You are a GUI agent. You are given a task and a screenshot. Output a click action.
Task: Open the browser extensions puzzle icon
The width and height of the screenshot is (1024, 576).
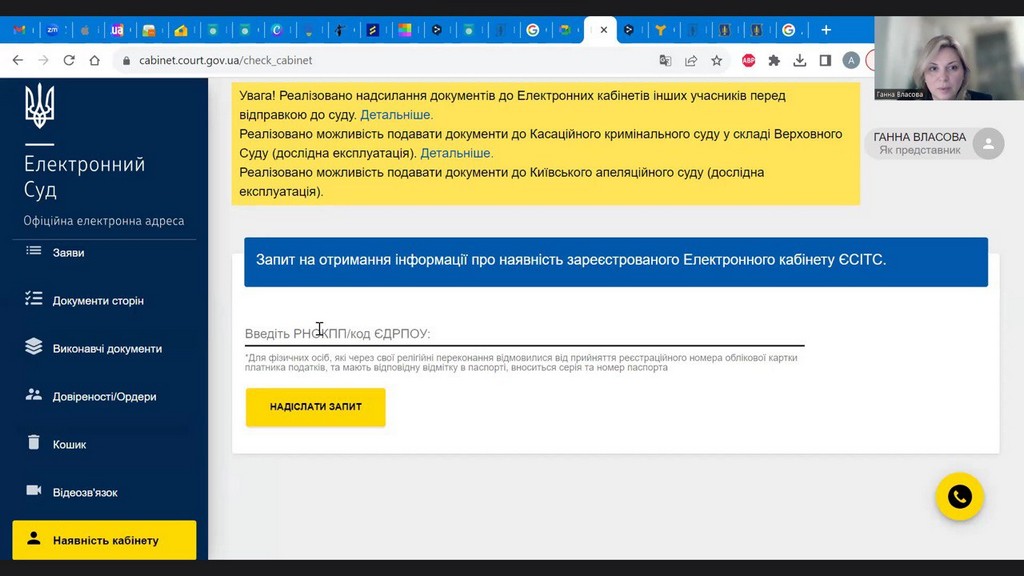pos(774,60)
